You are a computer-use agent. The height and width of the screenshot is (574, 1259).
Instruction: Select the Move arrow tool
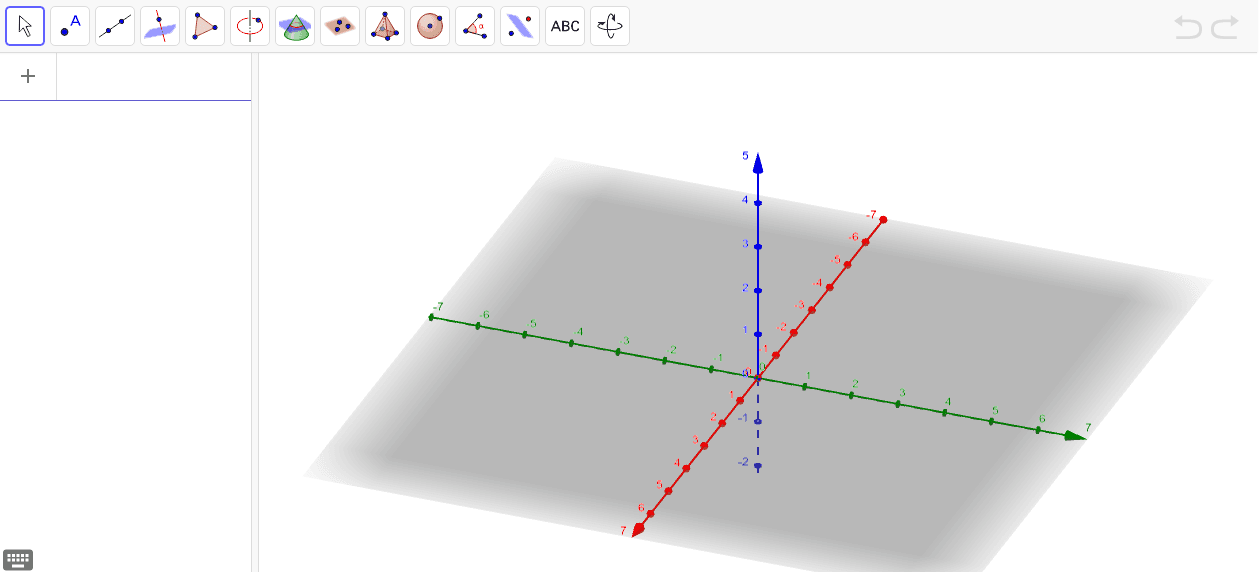[x=25, y=26]
